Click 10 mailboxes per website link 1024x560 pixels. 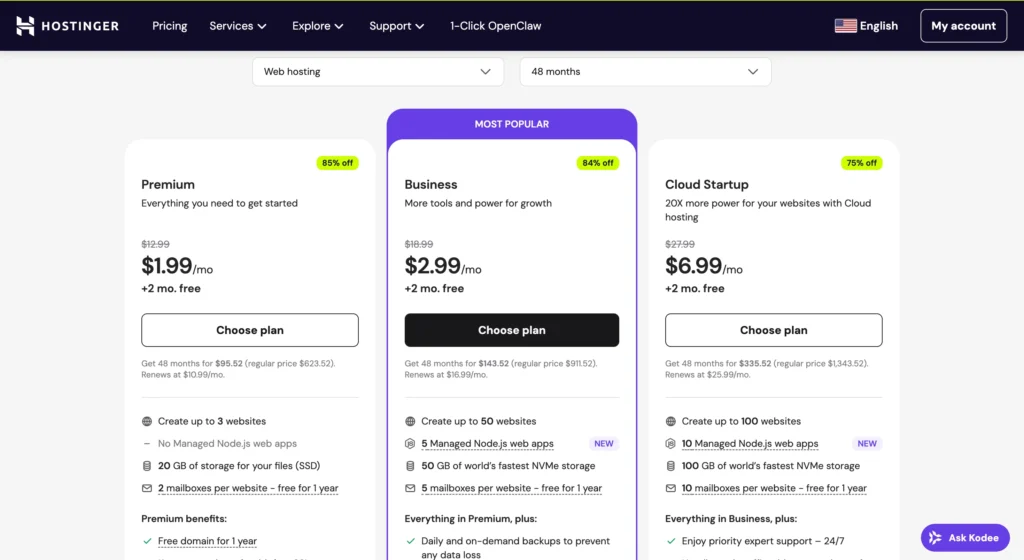(774, 488)
